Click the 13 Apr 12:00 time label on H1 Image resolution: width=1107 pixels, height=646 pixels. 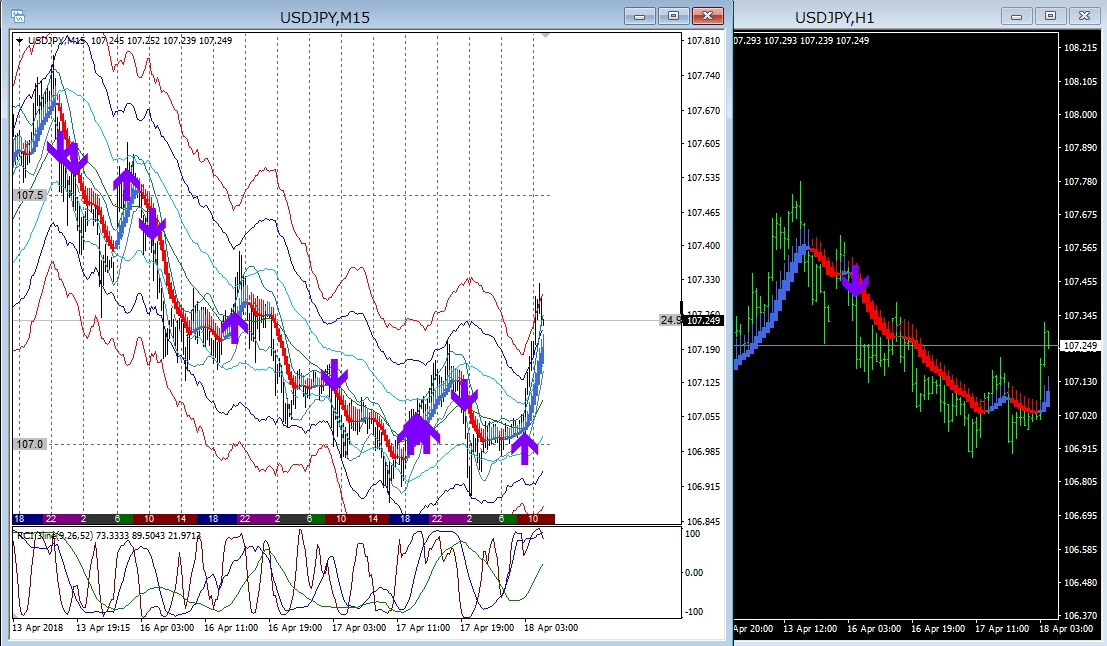pos(810,628)
